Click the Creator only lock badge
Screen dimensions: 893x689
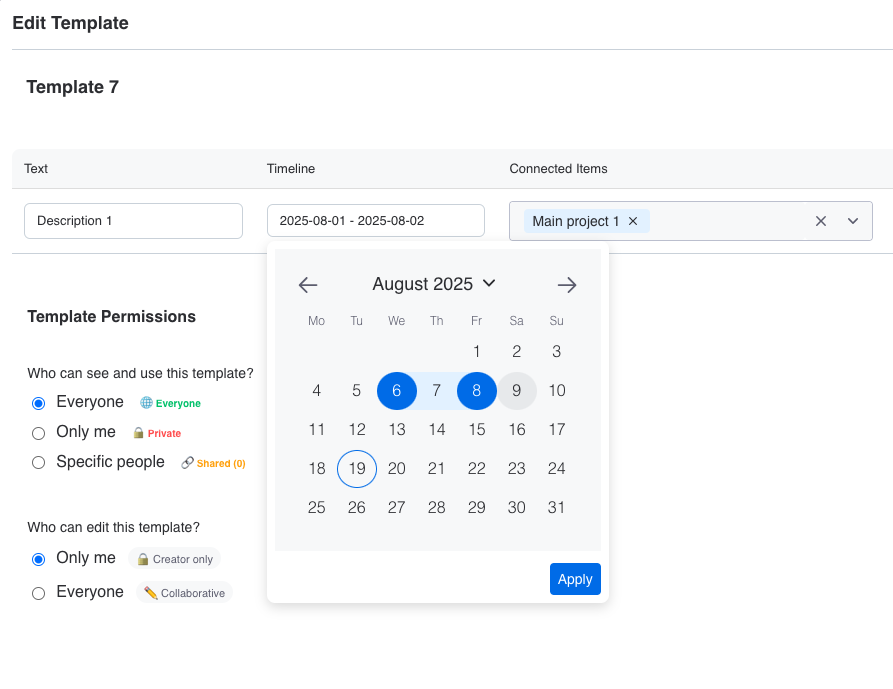(x=175, y=559)
